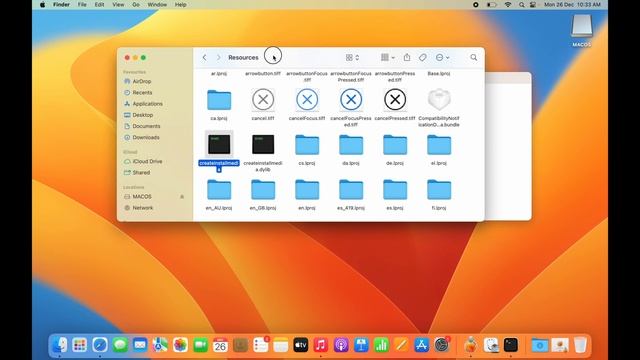Open the Edit menu
The width and height of the screenshot is (640, 360).
[x=99, y=4]
